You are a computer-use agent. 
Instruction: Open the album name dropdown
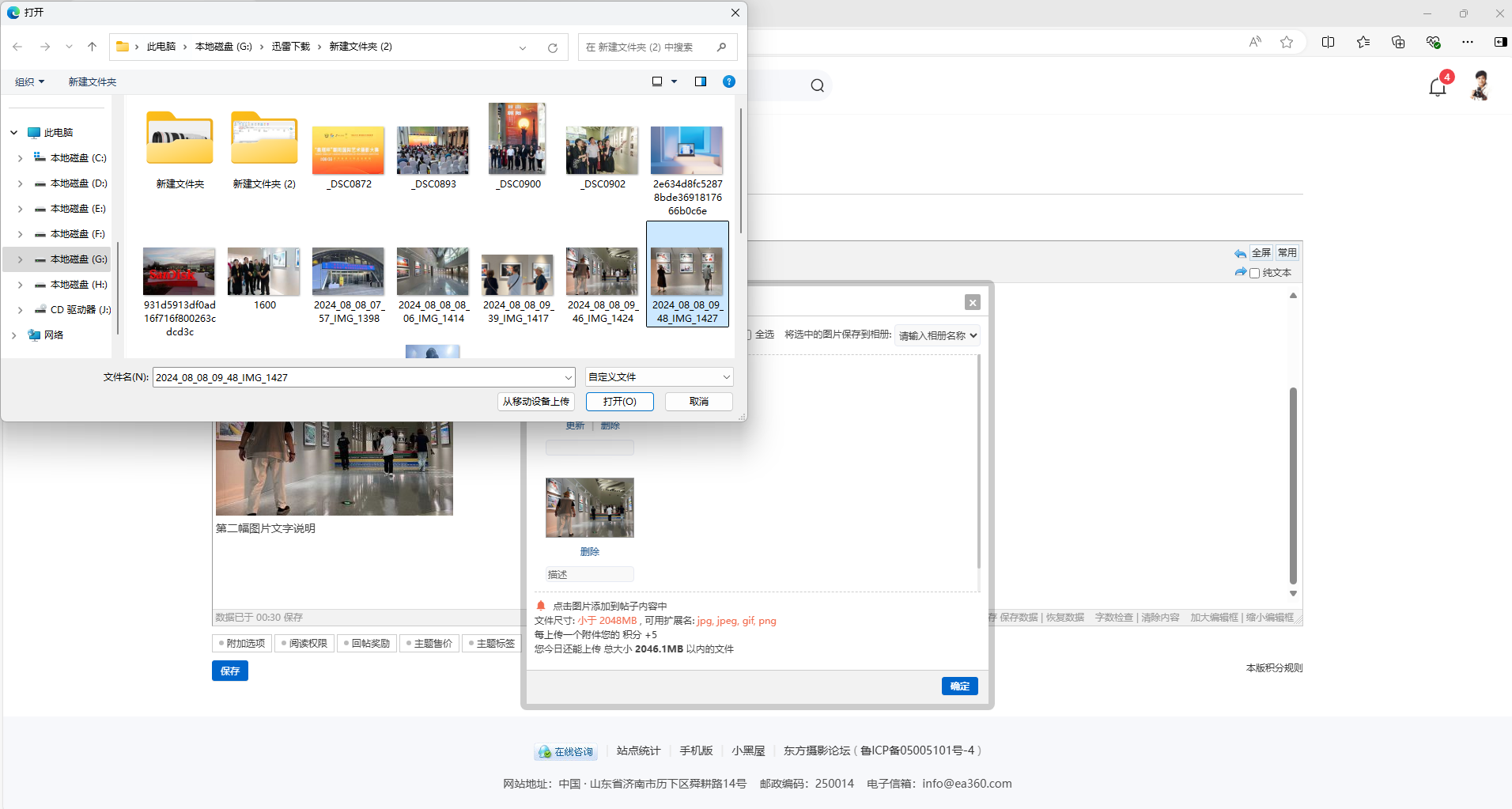[937, 335]
